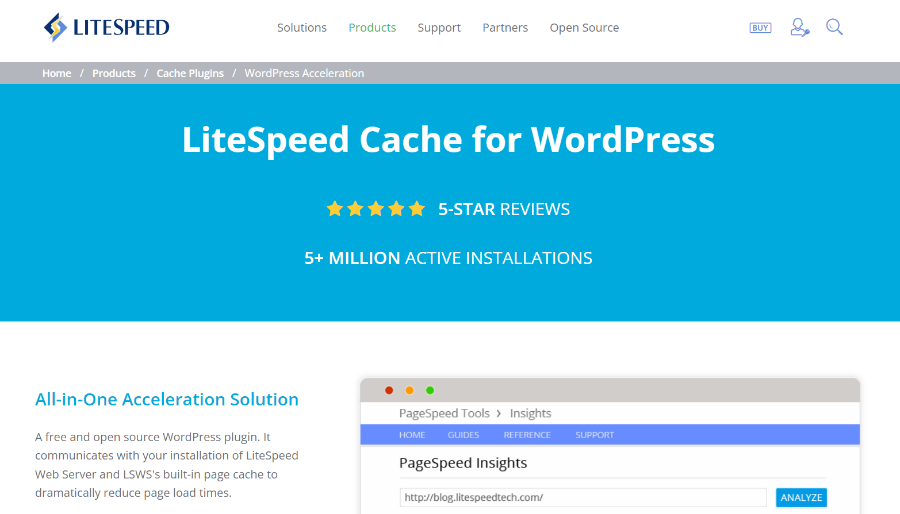Image resolution: width=900 pixels, height=514 pixels.
Task: Open the user account icon
Action: (800, 27)
